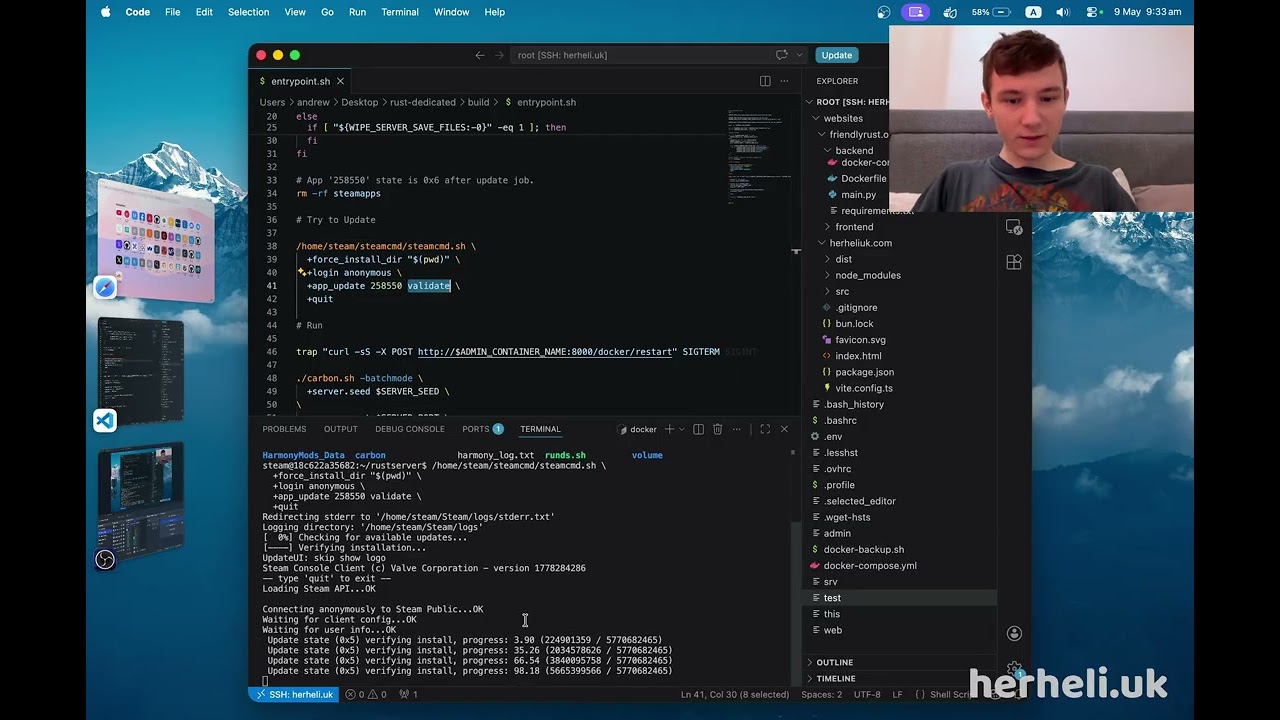This screenshot has height=720, width=1280.
Task: Collapse the websites folder
Action: point(843,118)
